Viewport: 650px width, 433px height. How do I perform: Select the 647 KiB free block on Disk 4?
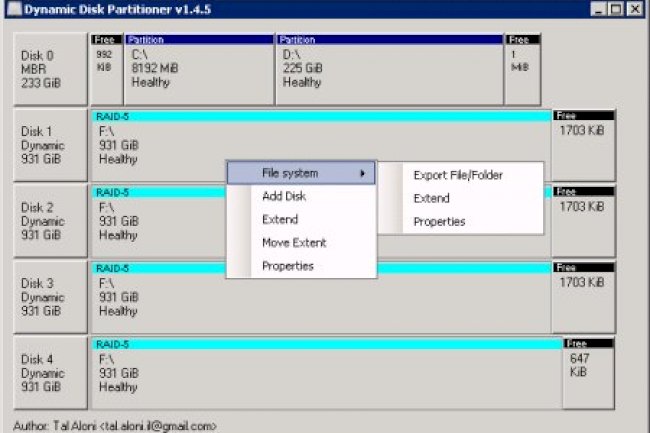pyautogui.click(x=588, y=375)
